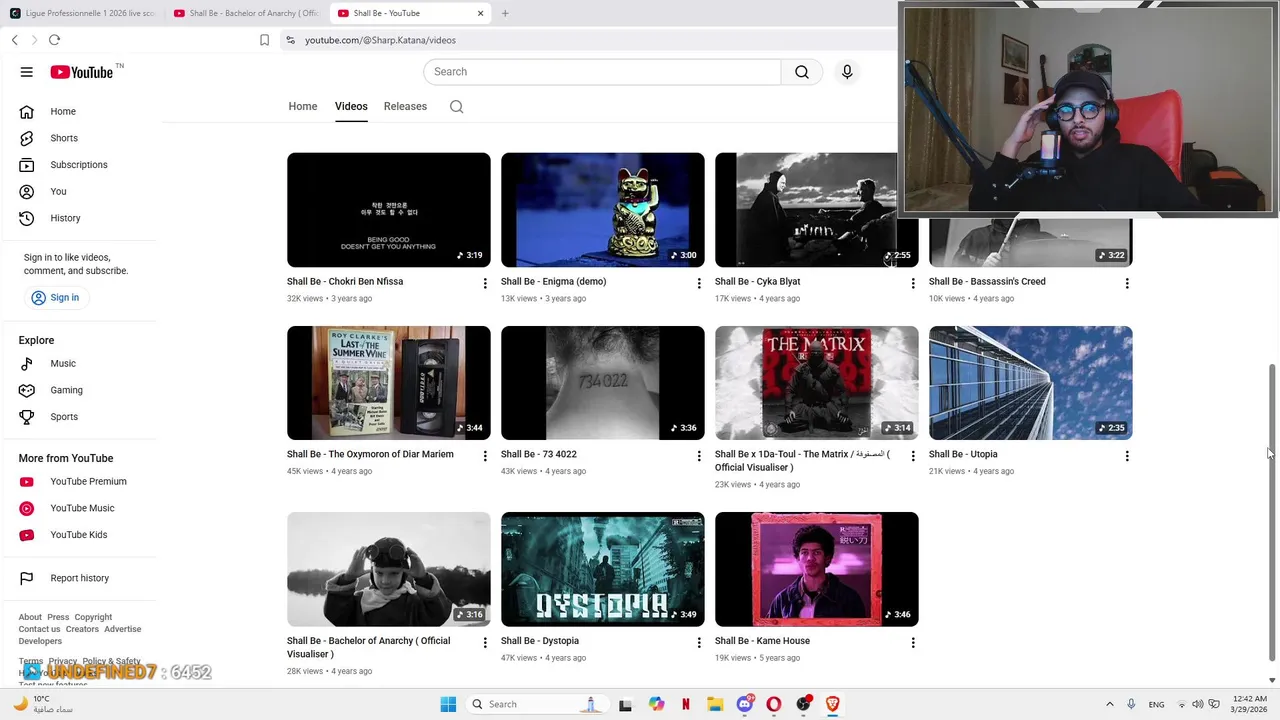
Task: Open the Enigma (demo) thumbnail
Action: [x=603, y=210]
